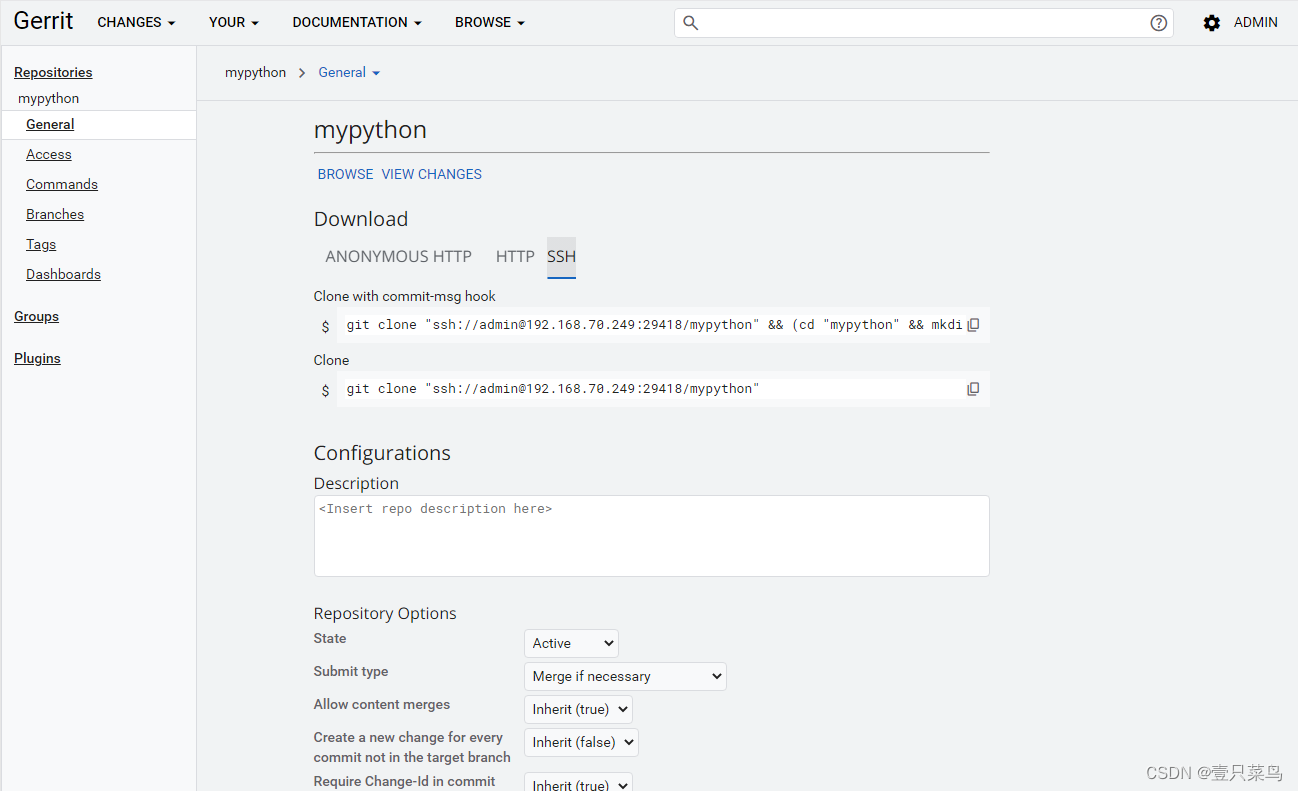This screenshot has width=1298, height=791.
Task: Open the Commands sidebar page
Action: click(62, 184)
